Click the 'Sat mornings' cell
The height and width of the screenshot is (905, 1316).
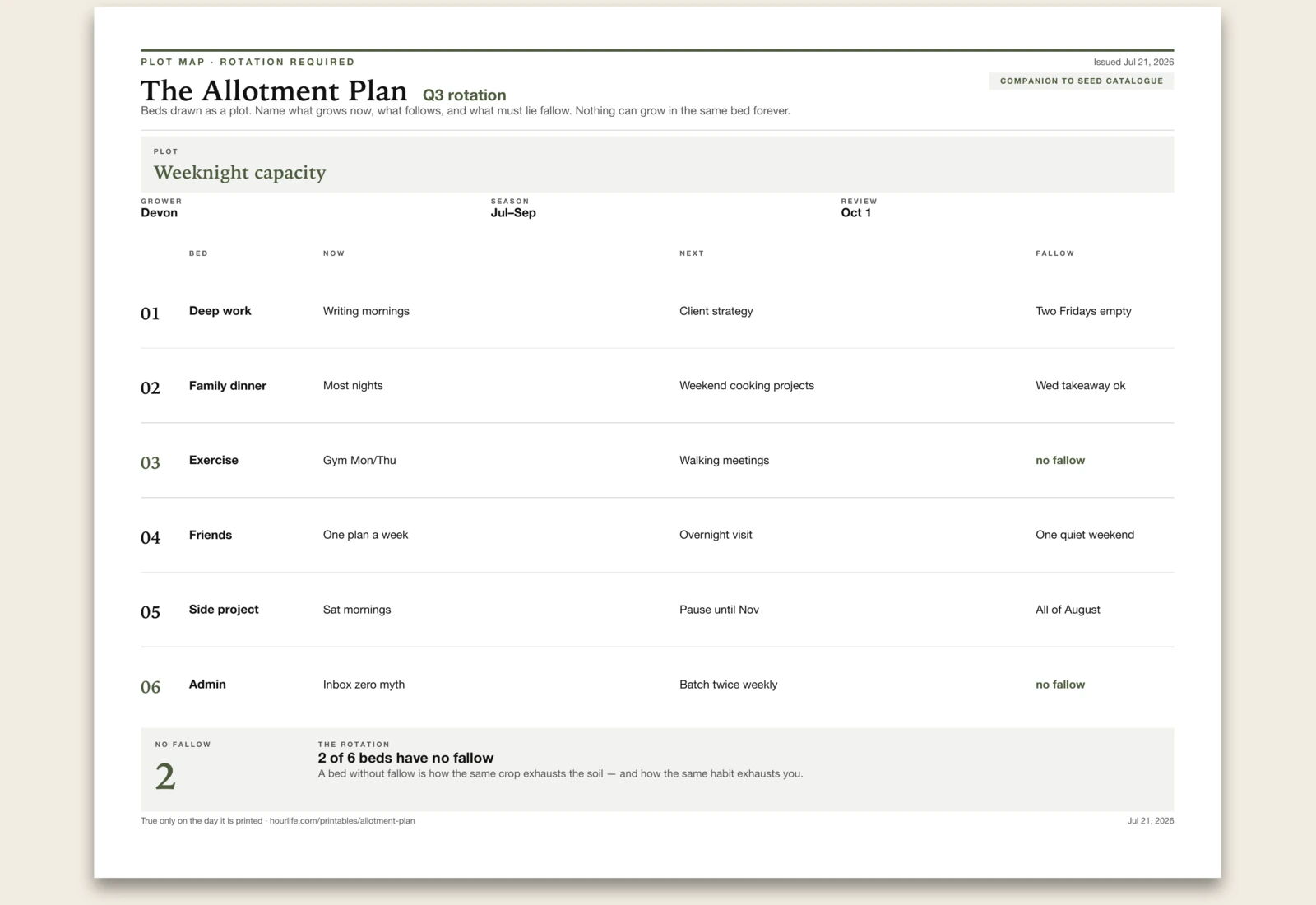click(357, 610)
